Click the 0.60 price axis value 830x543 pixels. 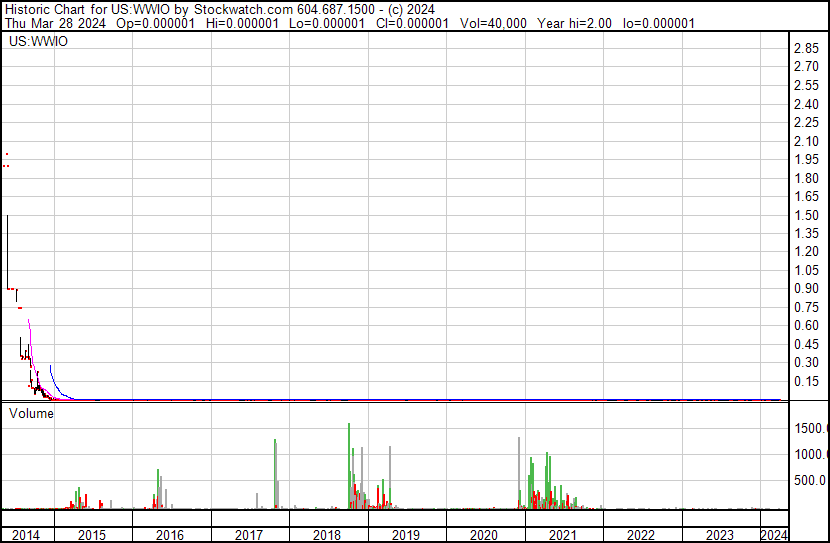coord(806,325)
